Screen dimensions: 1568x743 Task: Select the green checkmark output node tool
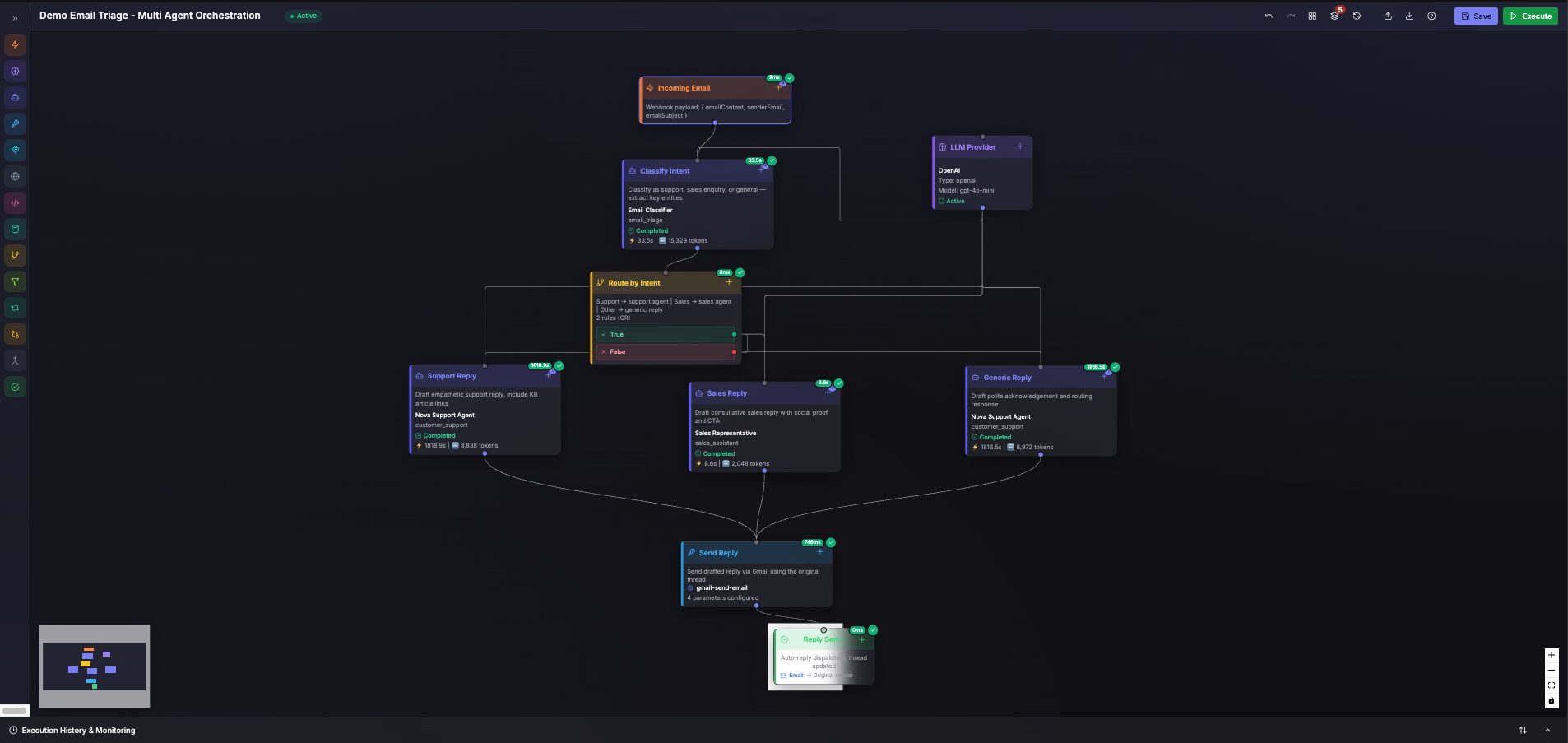tap(15, 387)
